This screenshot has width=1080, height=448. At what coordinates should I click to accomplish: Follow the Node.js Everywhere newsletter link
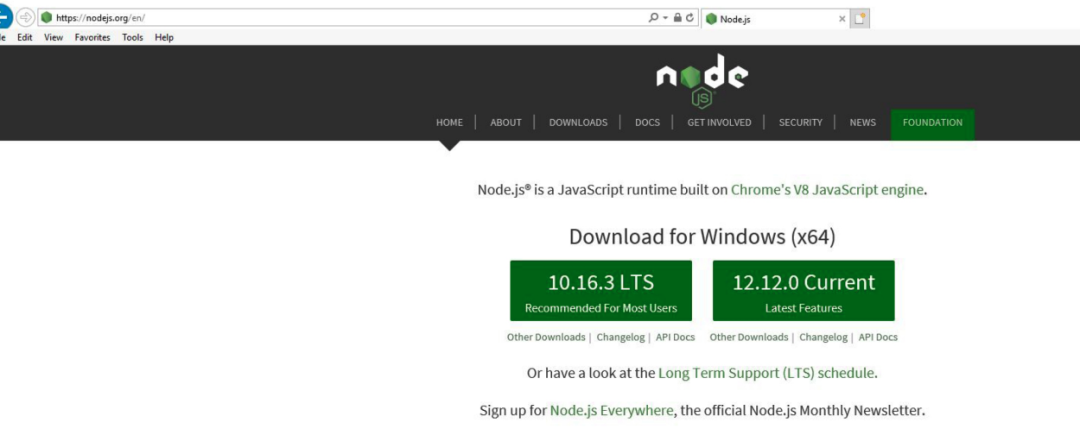click(612, 411)
